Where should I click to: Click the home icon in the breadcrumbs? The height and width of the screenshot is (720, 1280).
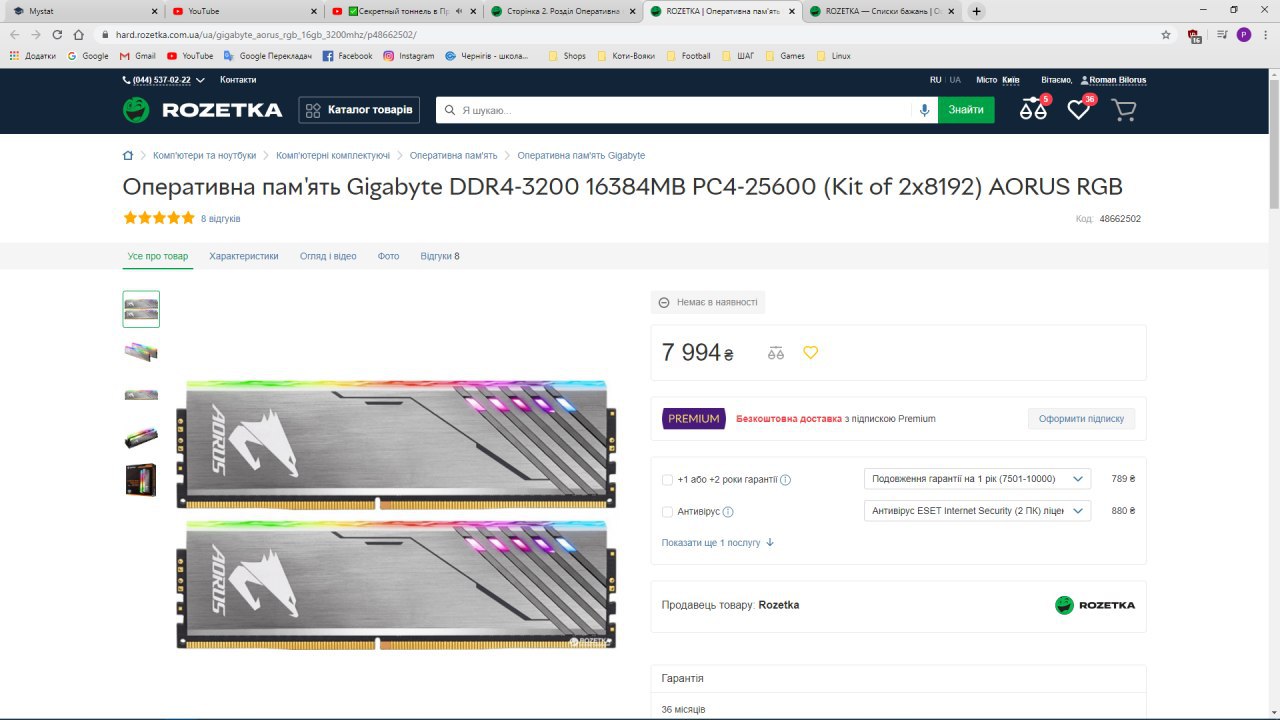coord(128,156)
